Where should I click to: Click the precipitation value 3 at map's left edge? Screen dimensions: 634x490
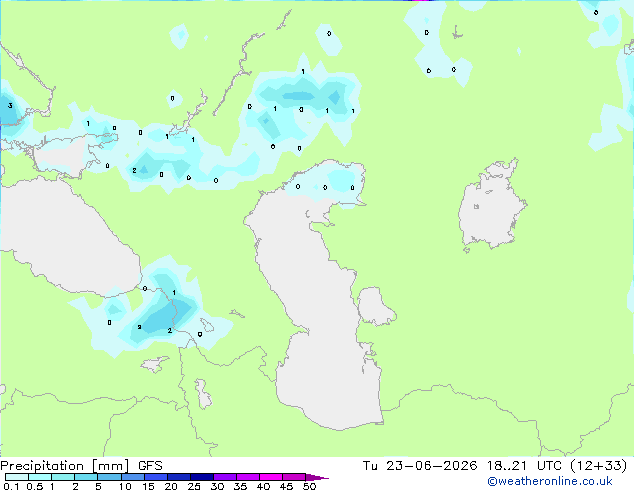10,106
